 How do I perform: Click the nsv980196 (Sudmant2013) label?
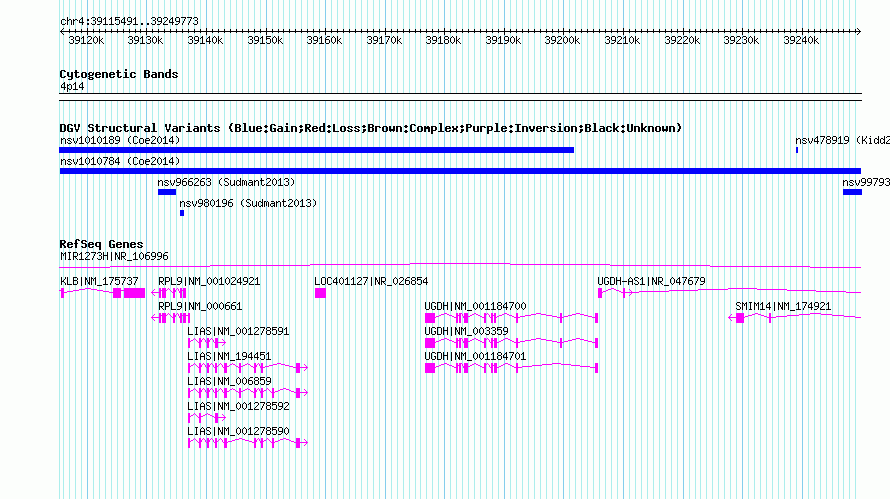248,203
